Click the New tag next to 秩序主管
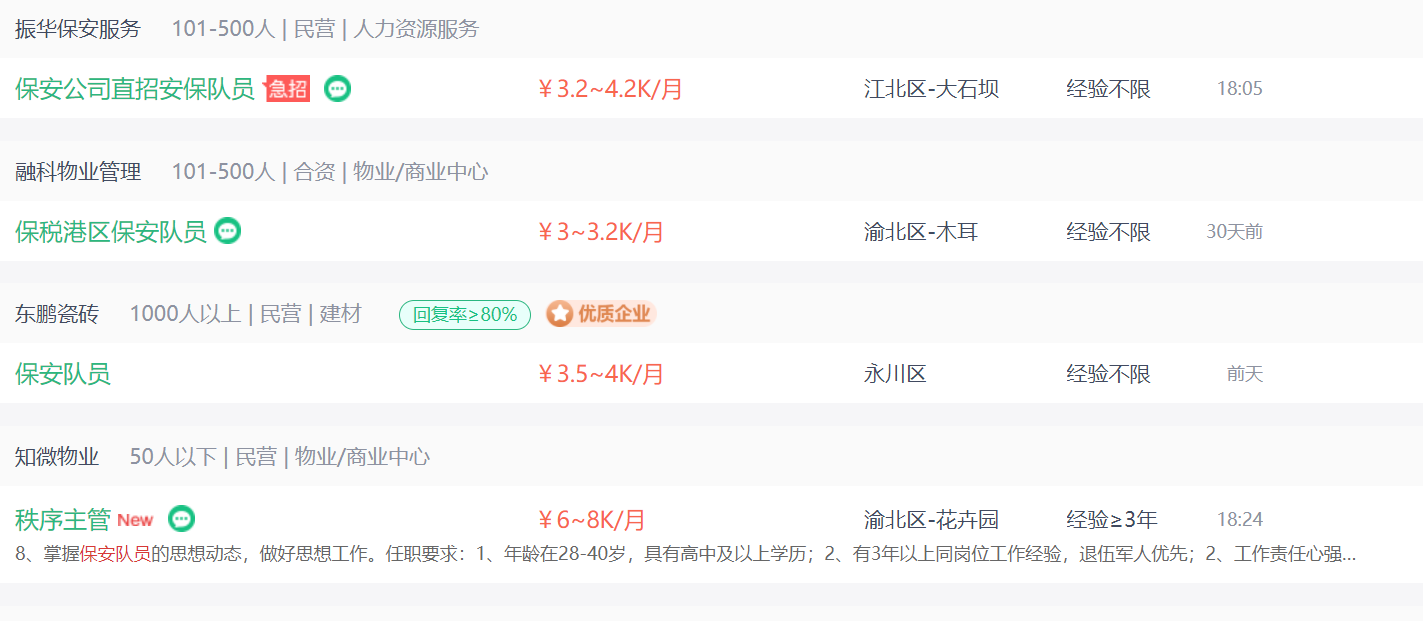The width and height of the screenshot is (1423, 621). 135,520
